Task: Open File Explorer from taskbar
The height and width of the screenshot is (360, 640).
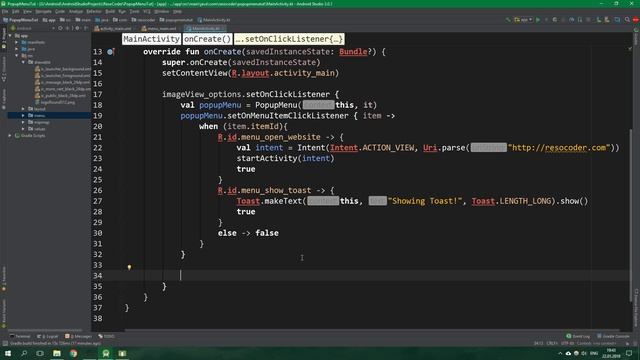Action: pyautogui.click(x=57, y=353)
